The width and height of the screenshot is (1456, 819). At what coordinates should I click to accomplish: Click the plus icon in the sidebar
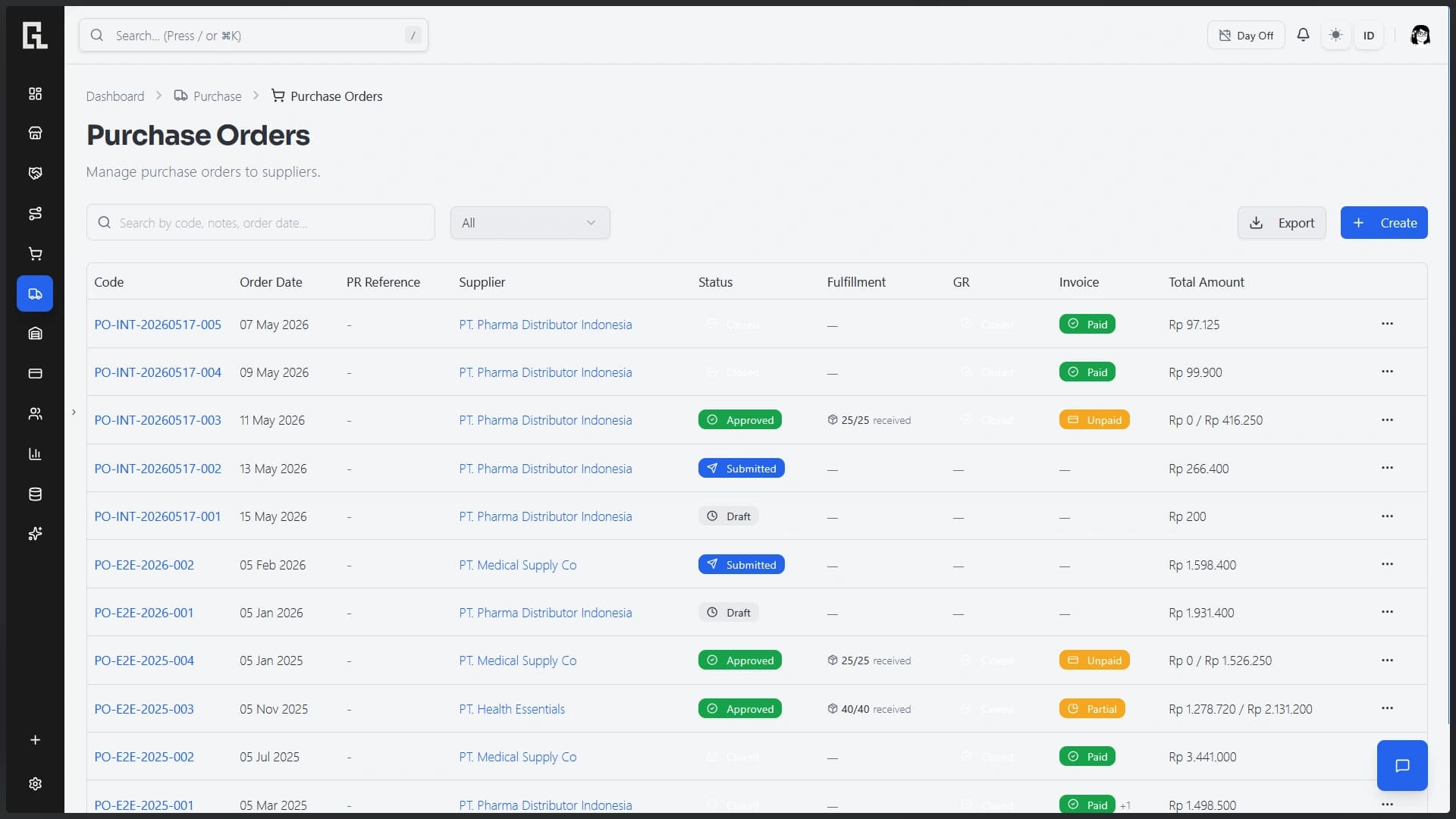pos(35,740)
